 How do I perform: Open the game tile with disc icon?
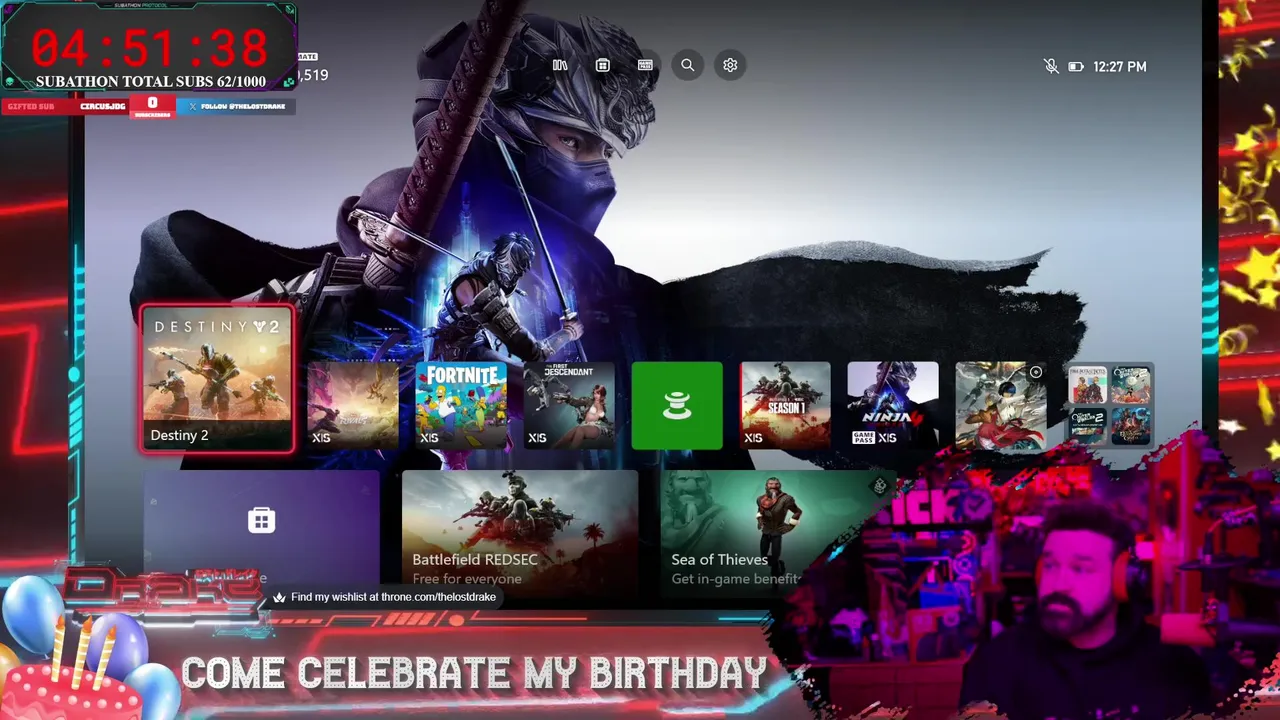[1001, 405]
